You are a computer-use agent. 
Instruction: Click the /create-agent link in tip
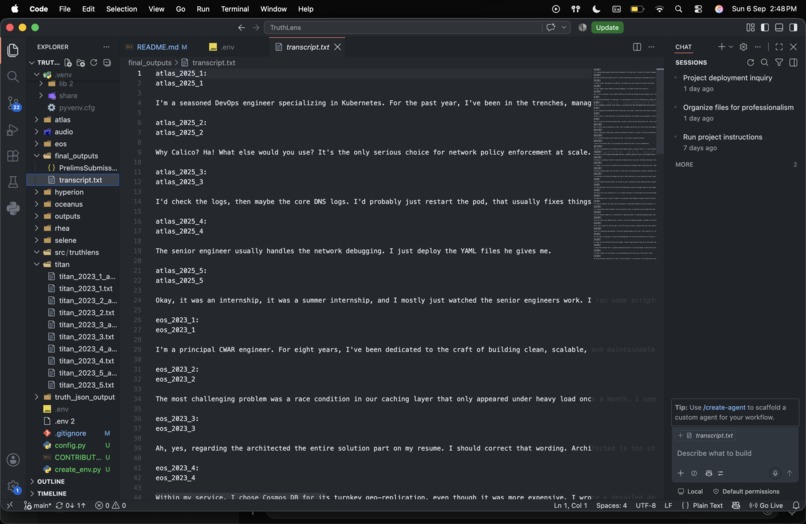[724, 407]
